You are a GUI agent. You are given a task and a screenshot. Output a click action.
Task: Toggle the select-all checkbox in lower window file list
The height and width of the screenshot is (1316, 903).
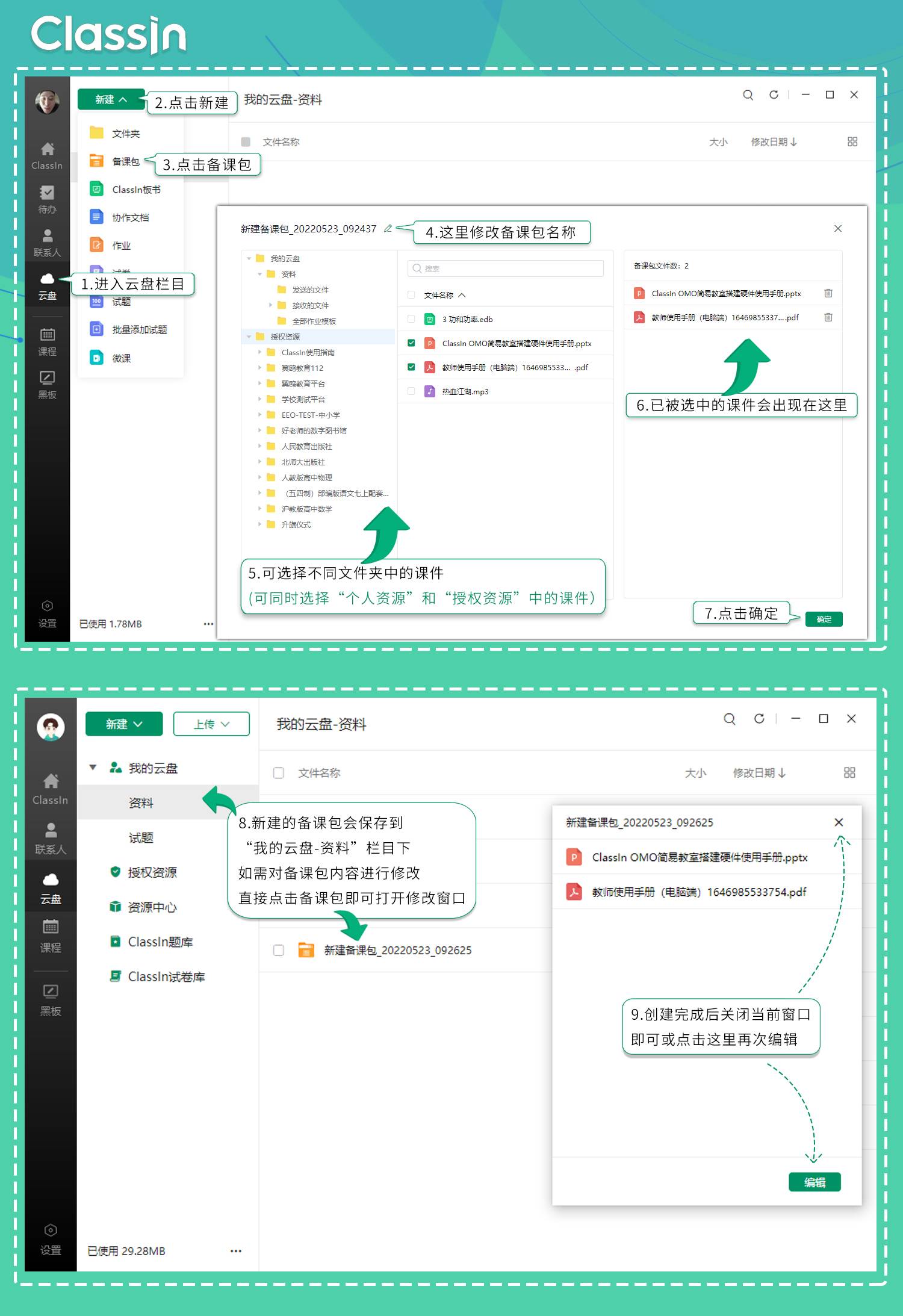tap(278, 772)
